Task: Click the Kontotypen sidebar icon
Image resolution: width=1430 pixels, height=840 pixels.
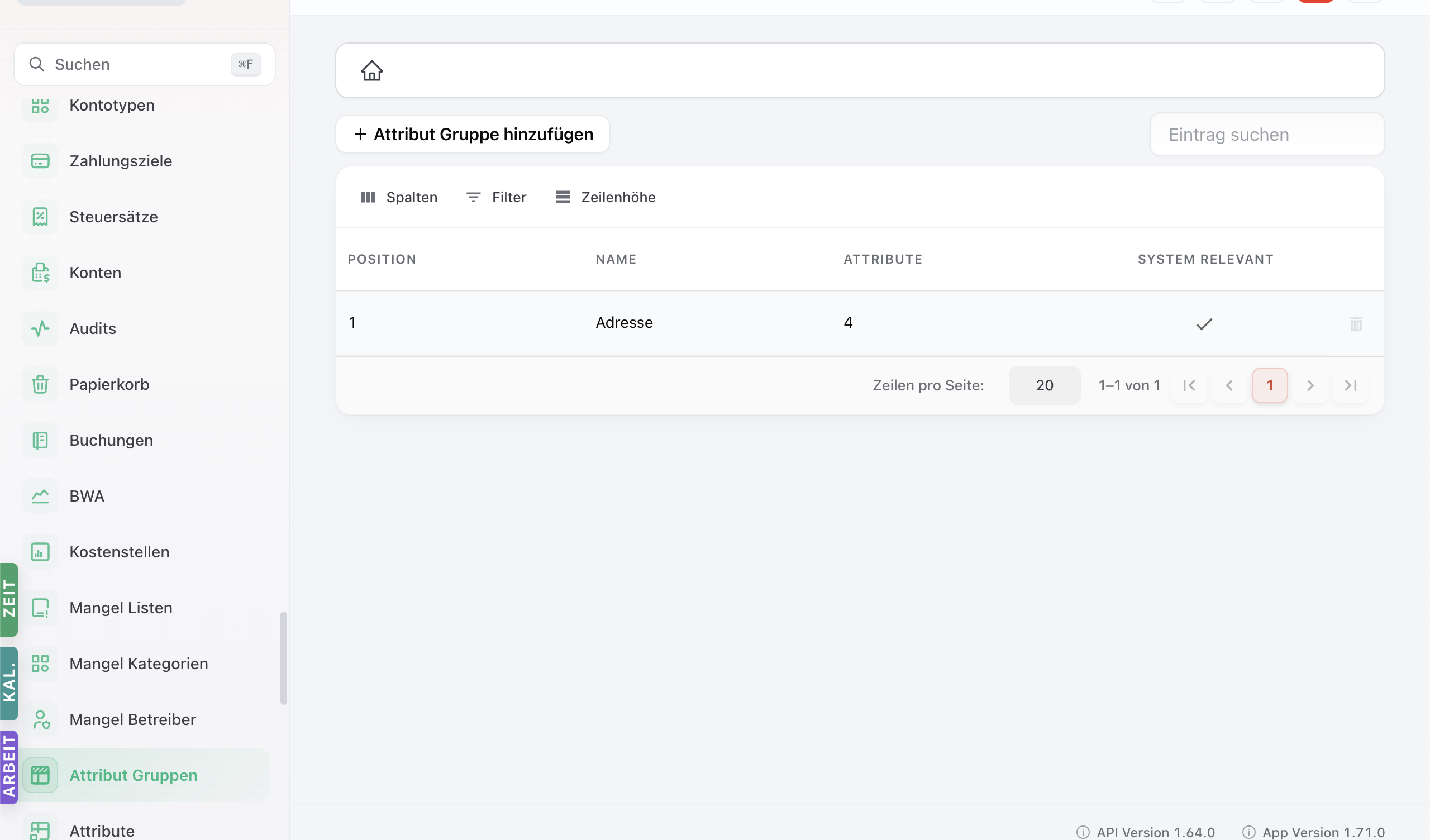Action: (x=40, y=106)
